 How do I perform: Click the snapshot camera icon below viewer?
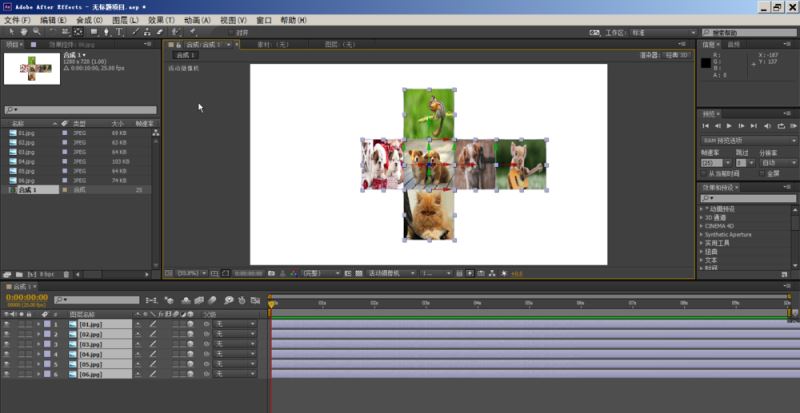pyautogui.click(x=271, y=273)
